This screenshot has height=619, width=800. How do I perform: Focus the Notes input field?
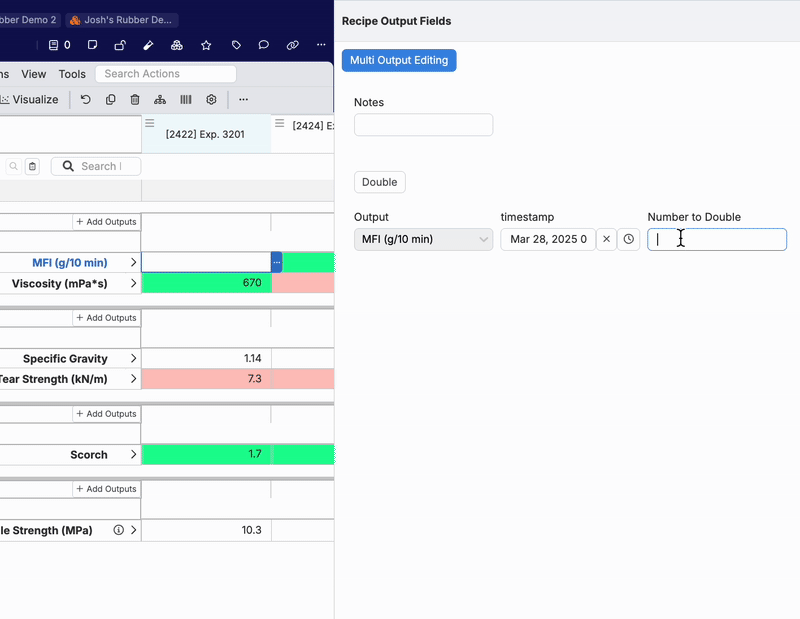(423, 125)
